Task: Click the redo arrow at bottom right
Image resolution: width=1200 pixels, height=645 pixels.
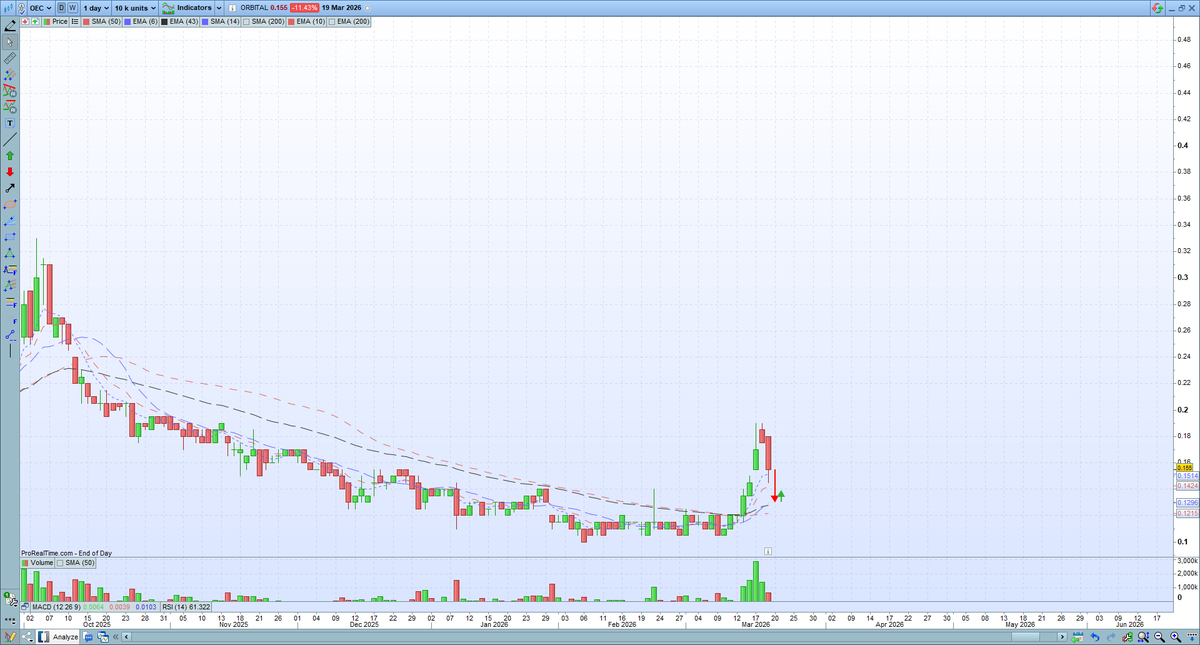Action: (1113, 636)
